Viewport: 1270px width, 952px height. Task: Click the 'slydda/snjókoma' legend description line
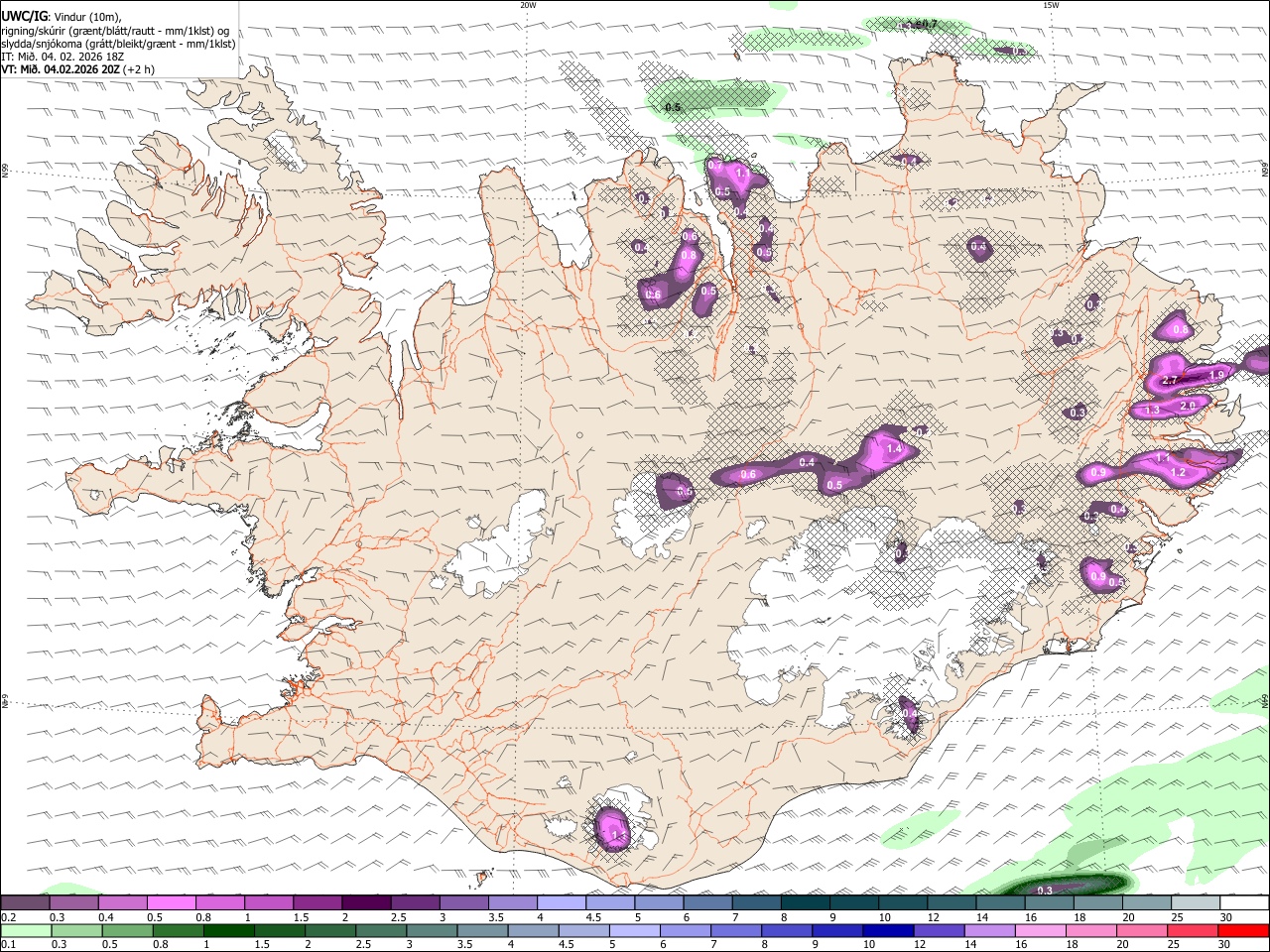(118, 44)
